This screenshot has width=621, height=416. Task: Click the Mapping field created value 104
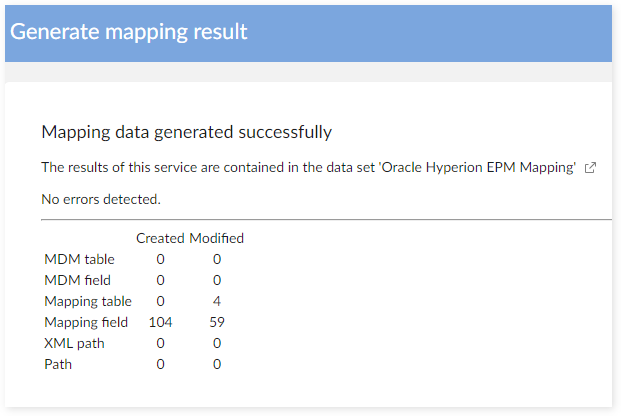(160, 322)
